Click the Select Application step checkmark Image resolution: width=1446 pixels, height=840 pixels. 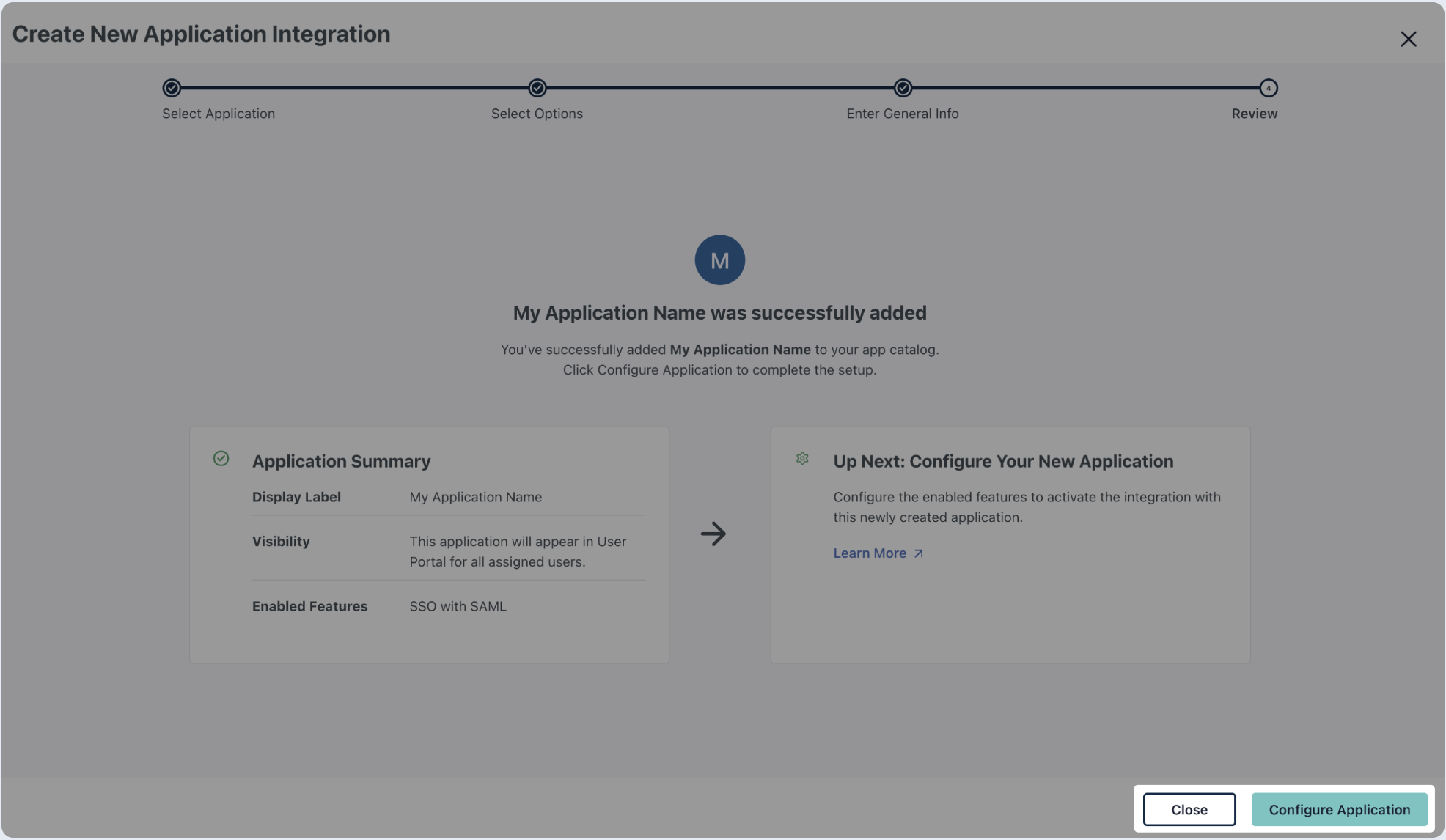pos(172,88)
